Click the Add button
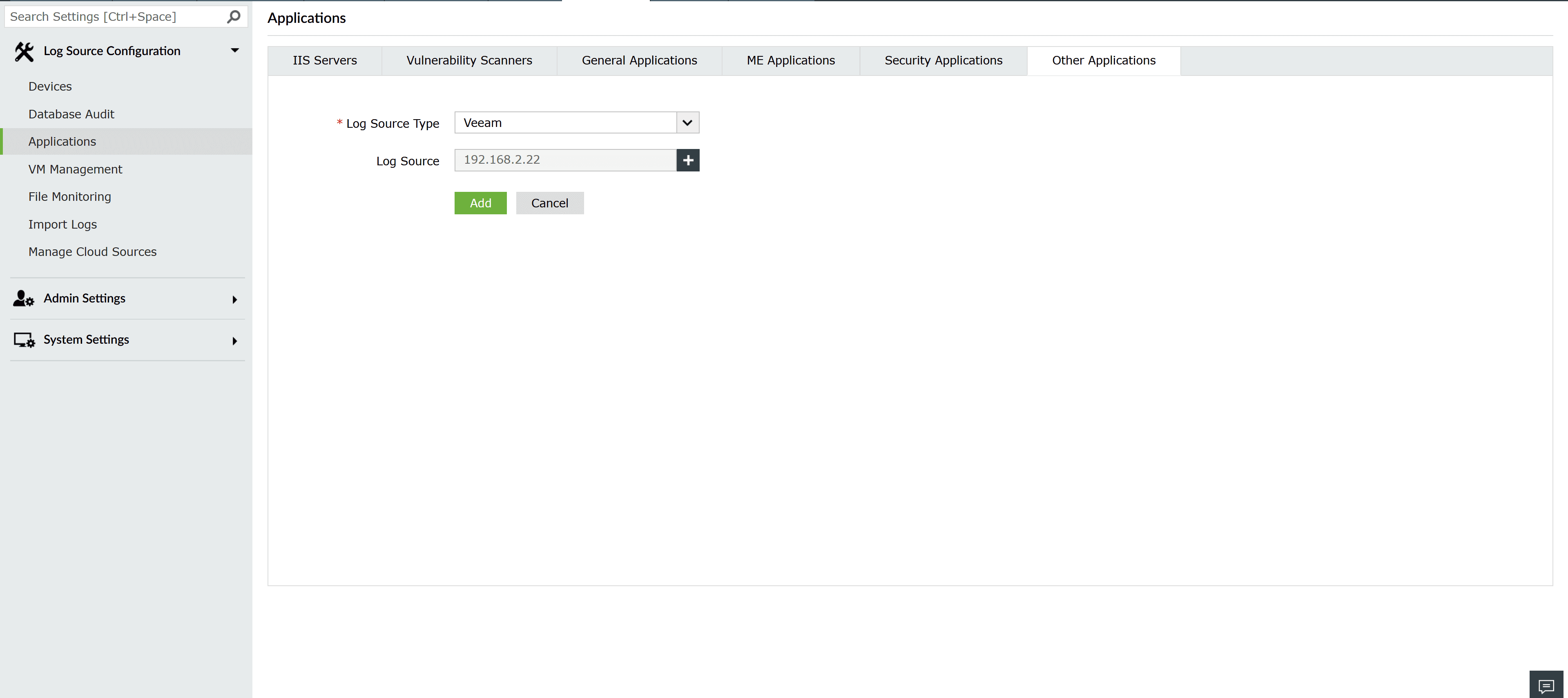1568x698 pixels. pyautogui.click(x=480, y=202)
